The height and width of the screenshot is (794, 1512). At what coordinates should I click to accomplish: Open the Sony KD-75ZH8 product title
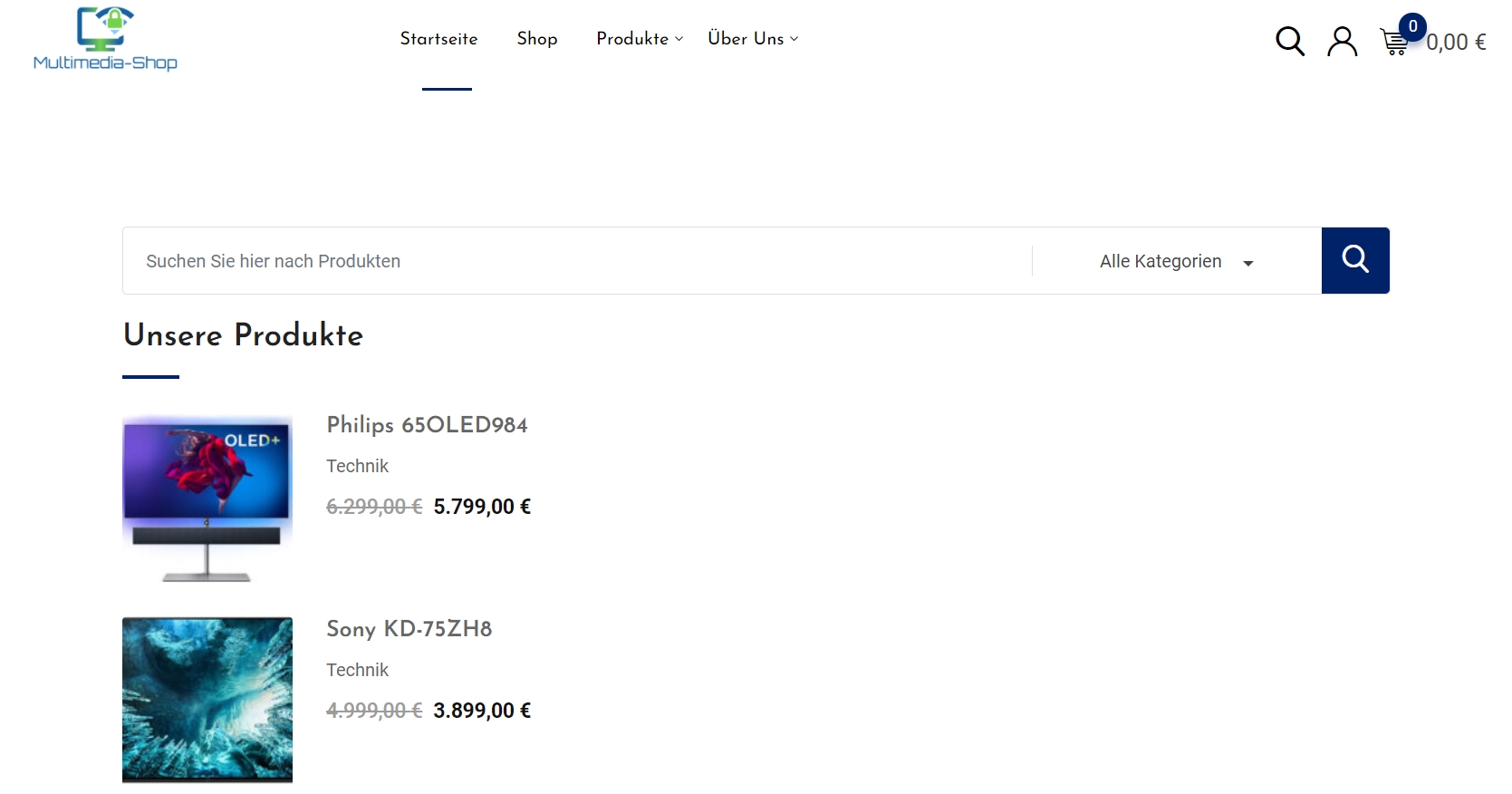(409, 629)
